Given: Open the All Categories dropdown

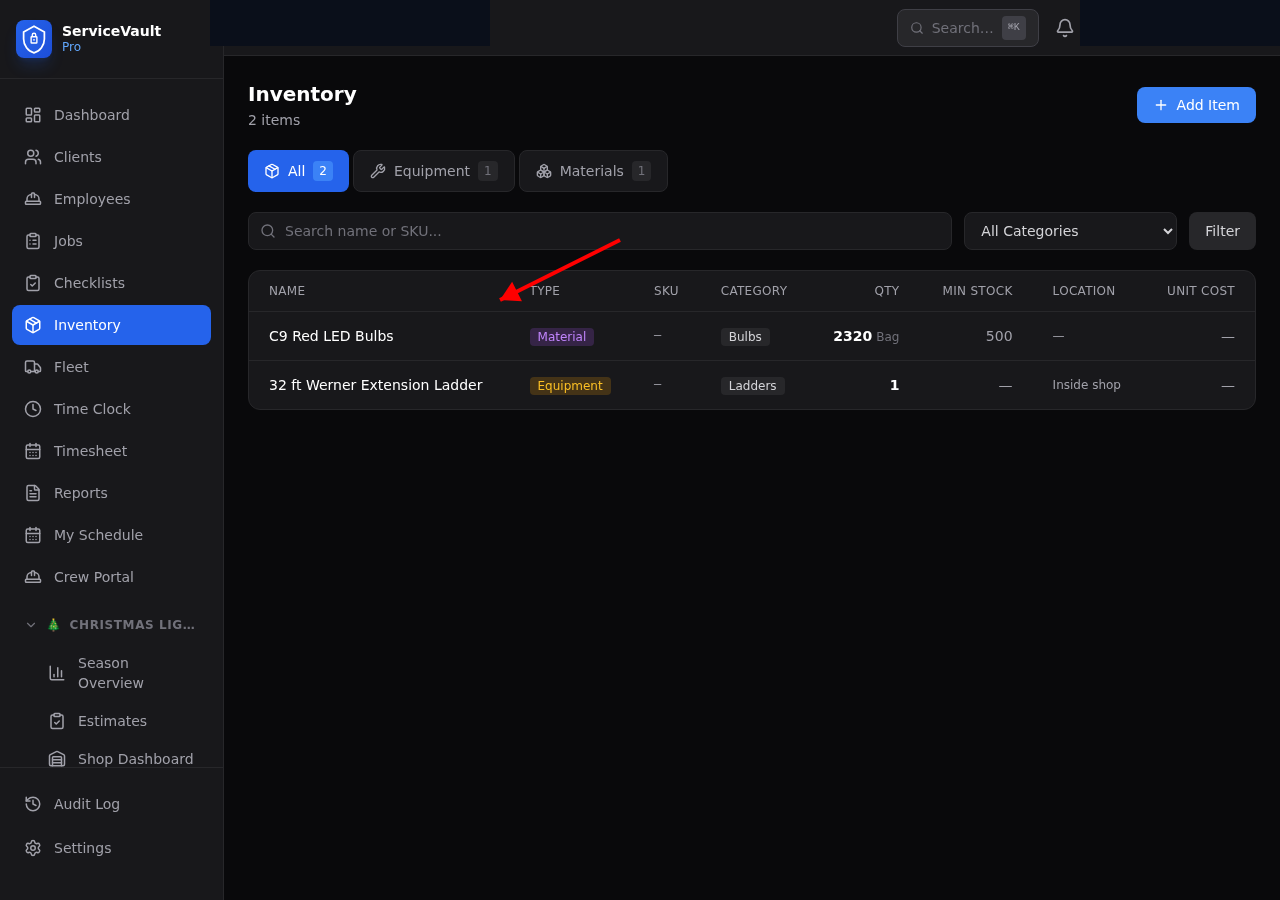Looking at the screenshot, I should tap(1070, 231).
